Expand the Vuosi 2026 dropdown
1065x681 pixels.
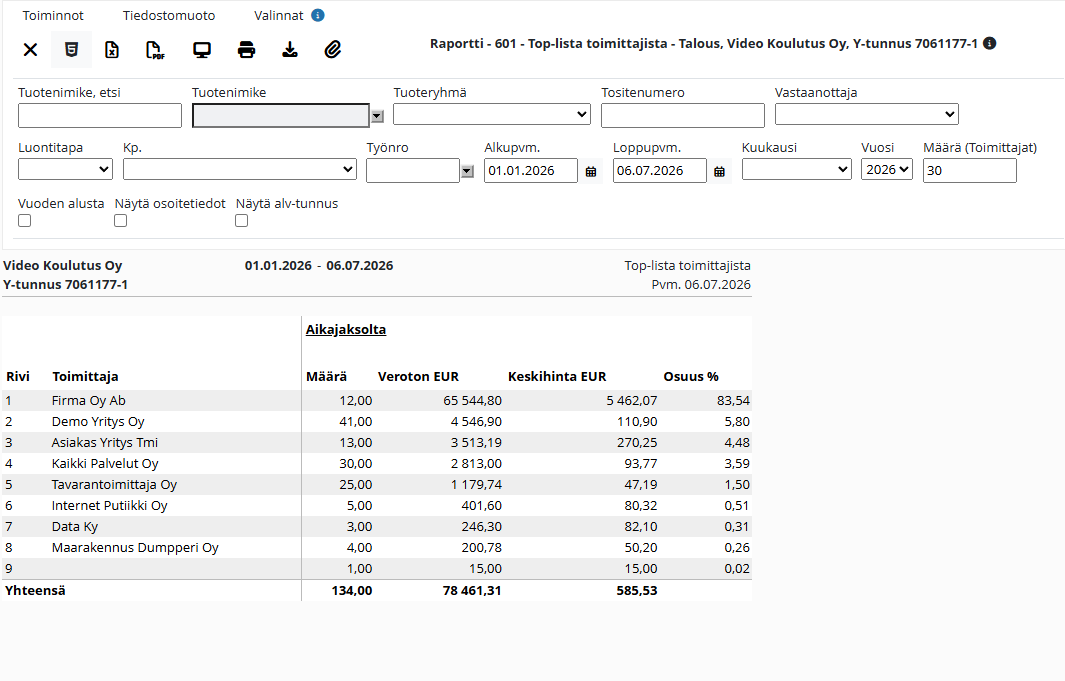point(886,170)
